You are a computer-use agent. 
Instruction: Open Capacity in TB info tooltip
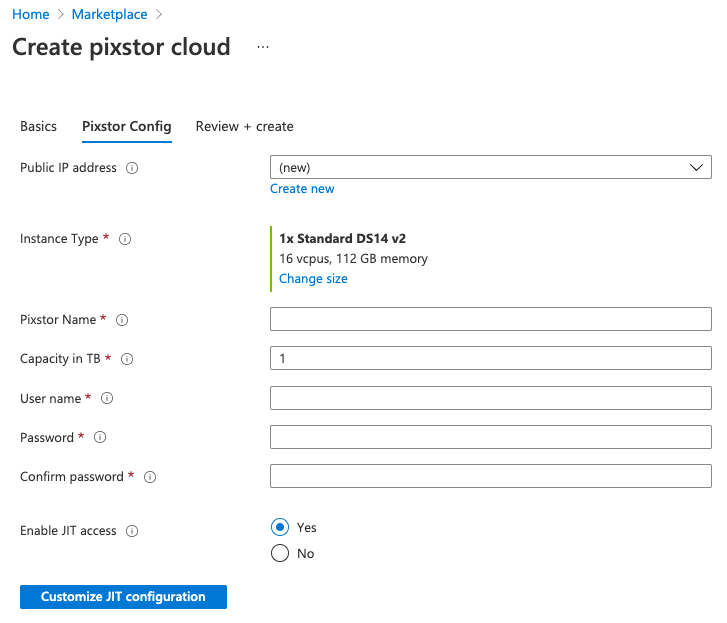[127, 359]
